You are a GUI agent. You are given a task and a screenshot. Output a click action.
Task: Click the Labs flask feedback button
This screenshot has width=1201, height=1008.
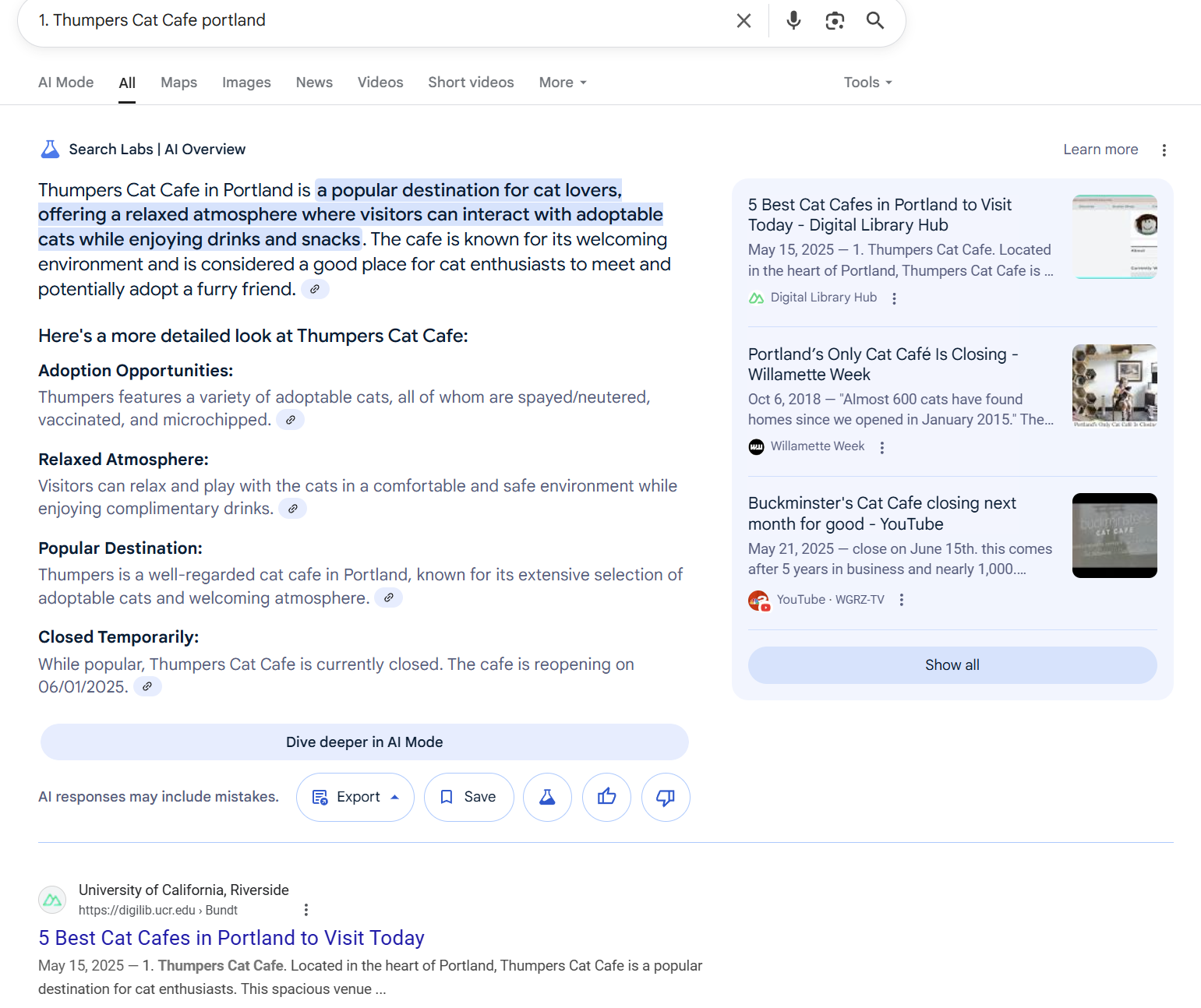coord(547,797)
